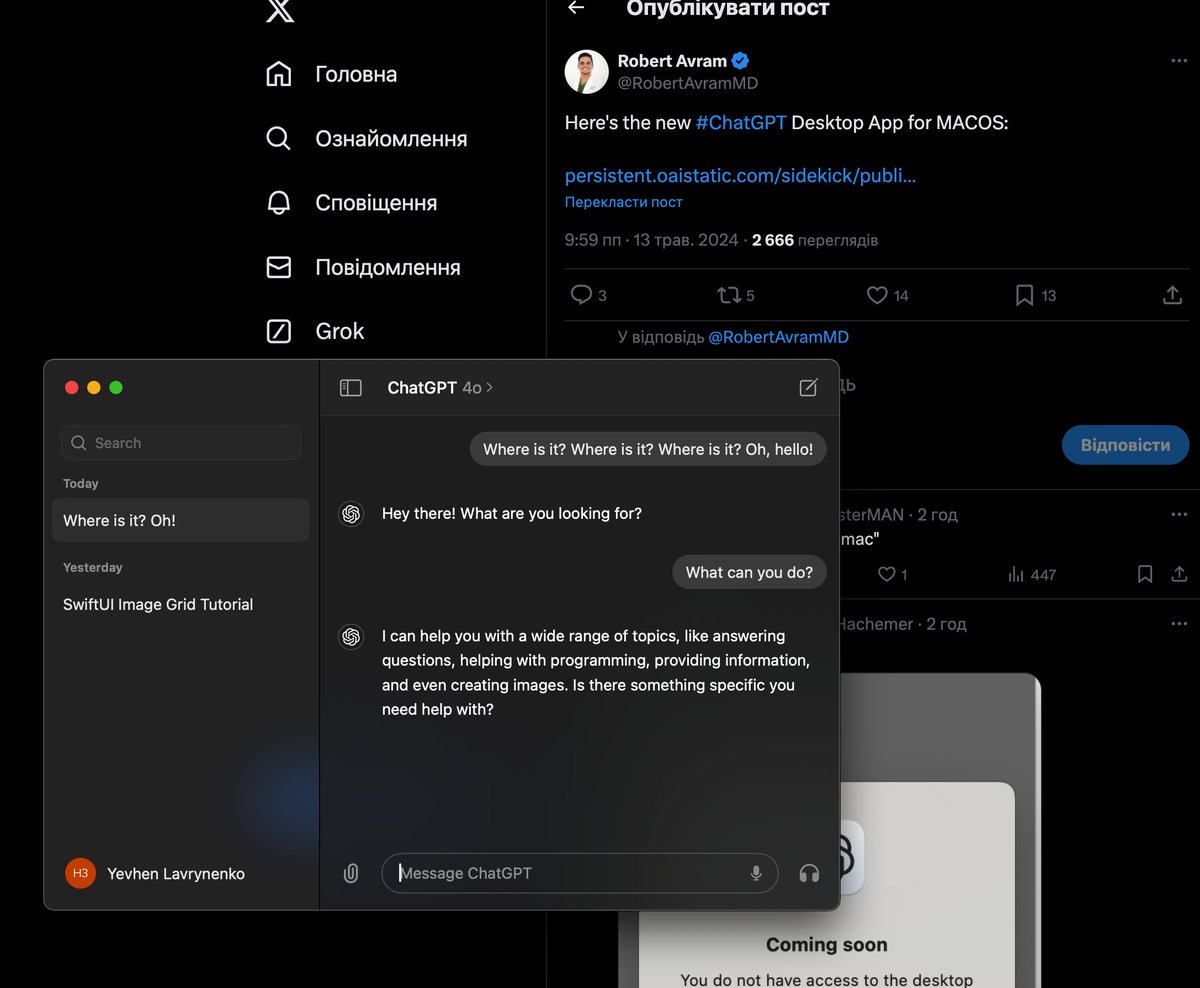Dictate a message with the microphone icon

click(755, 873)
